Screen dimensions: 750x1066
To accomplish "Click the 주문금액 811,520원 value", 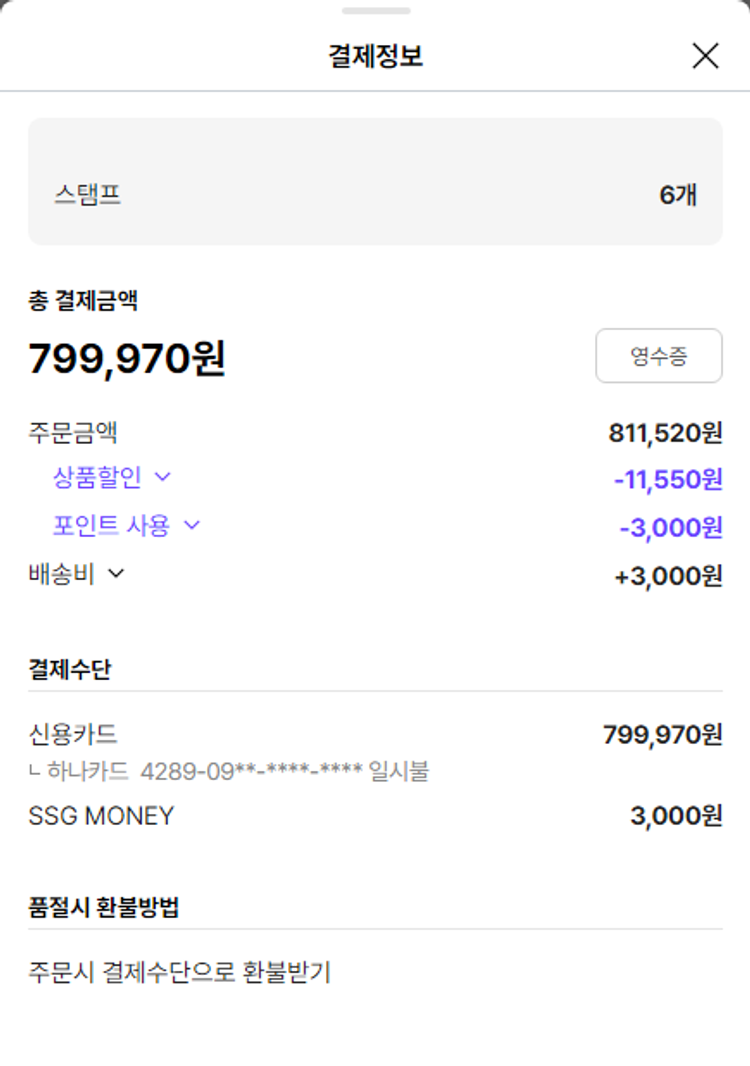I will [665, 433].
